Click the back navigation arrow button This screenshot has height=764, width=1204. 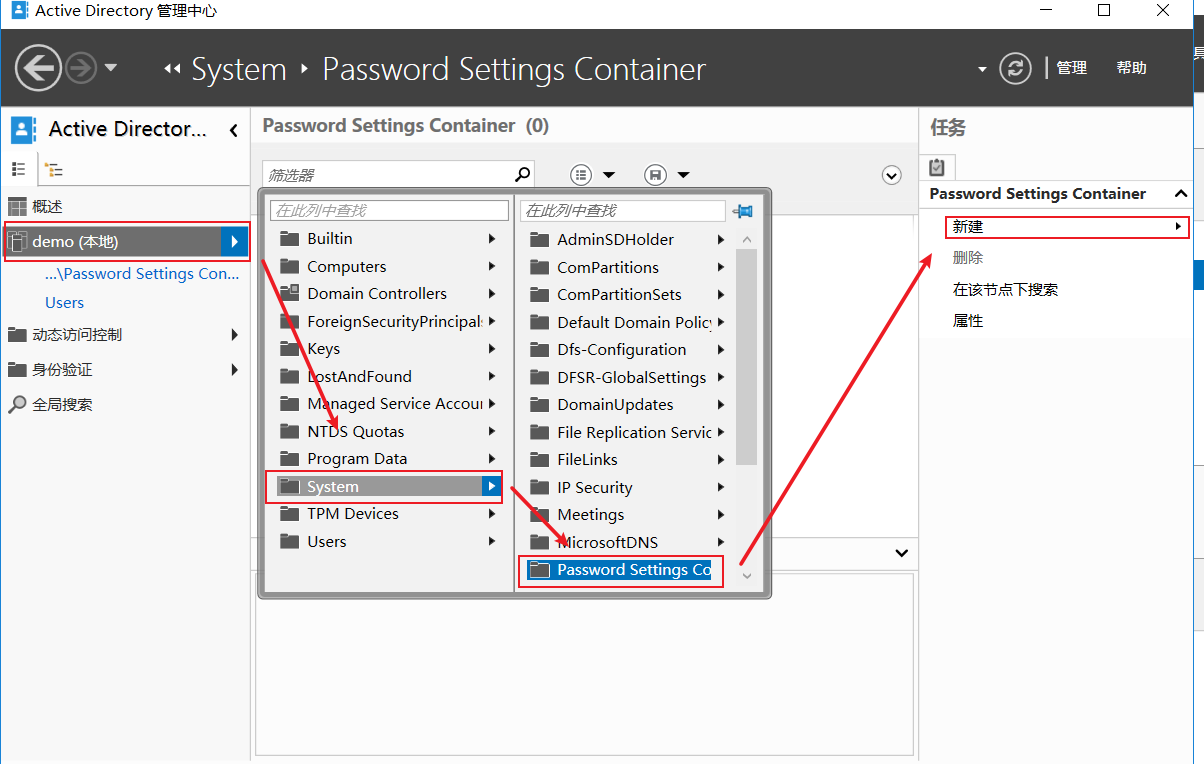pyautogui.click(x=39, y=69)
